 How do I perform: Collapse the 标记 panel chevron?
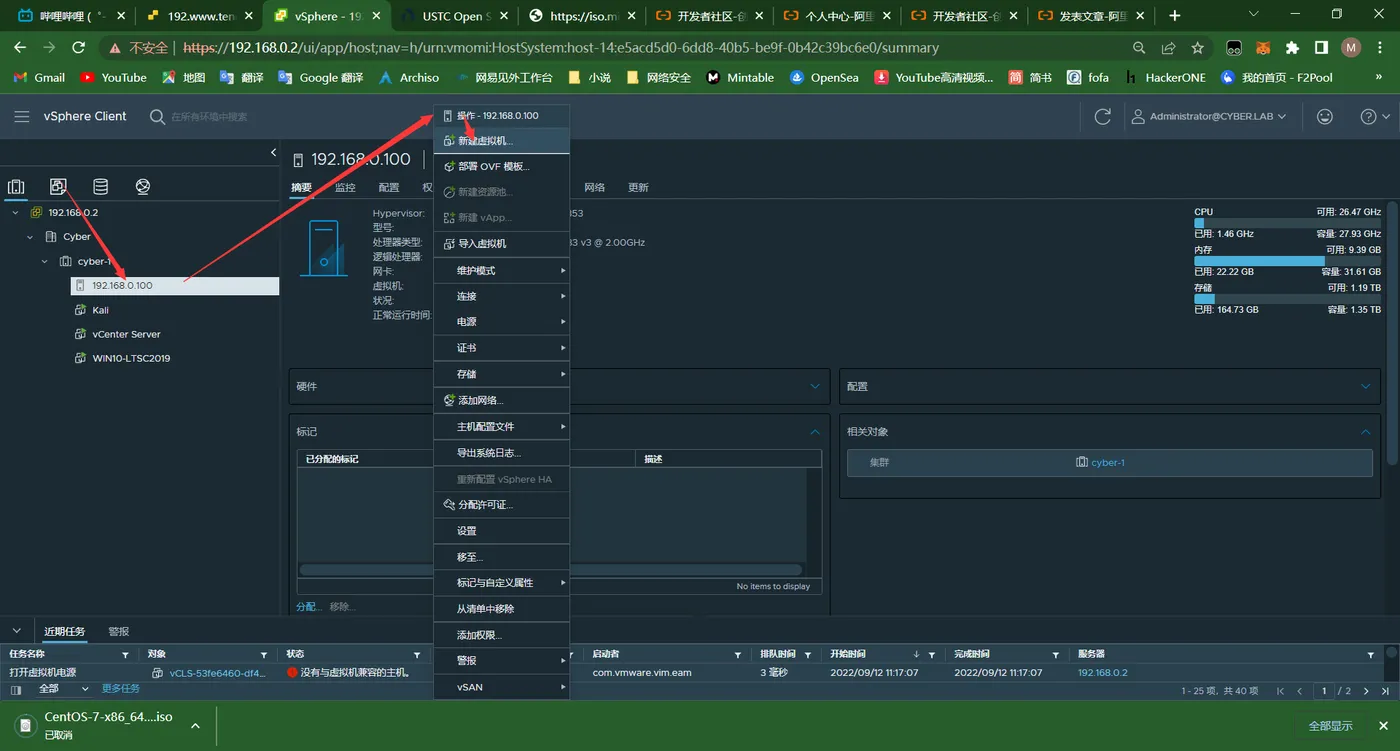pyautogui.click(x=815, y=432)
